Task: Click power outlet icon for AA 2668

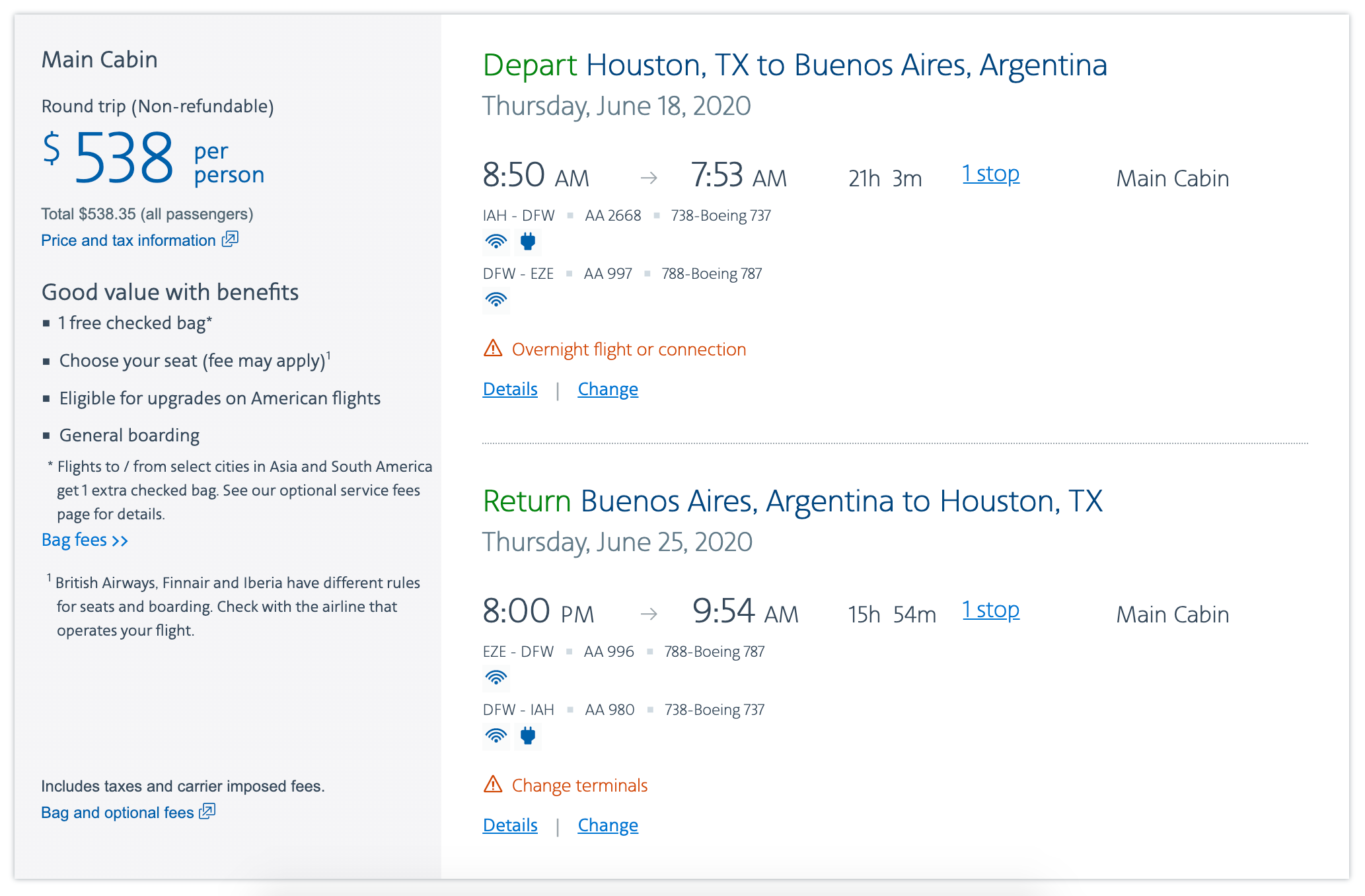Action: [527, 242]
